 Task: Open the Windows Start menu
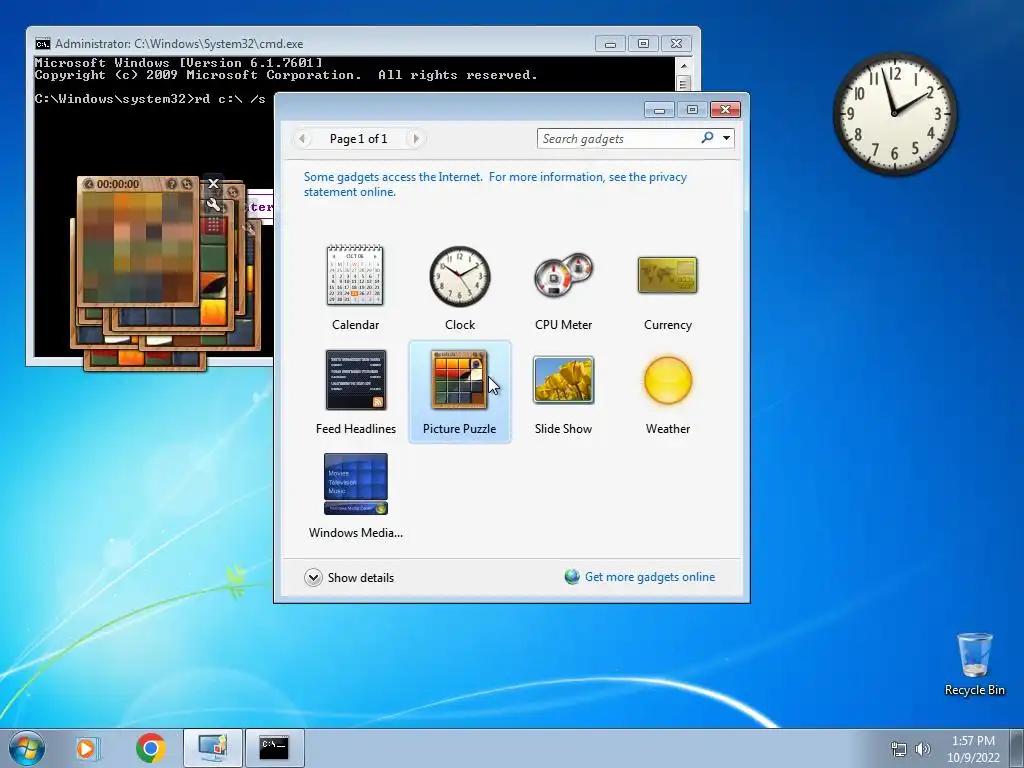pyautogui.click(x=27, y=748)
